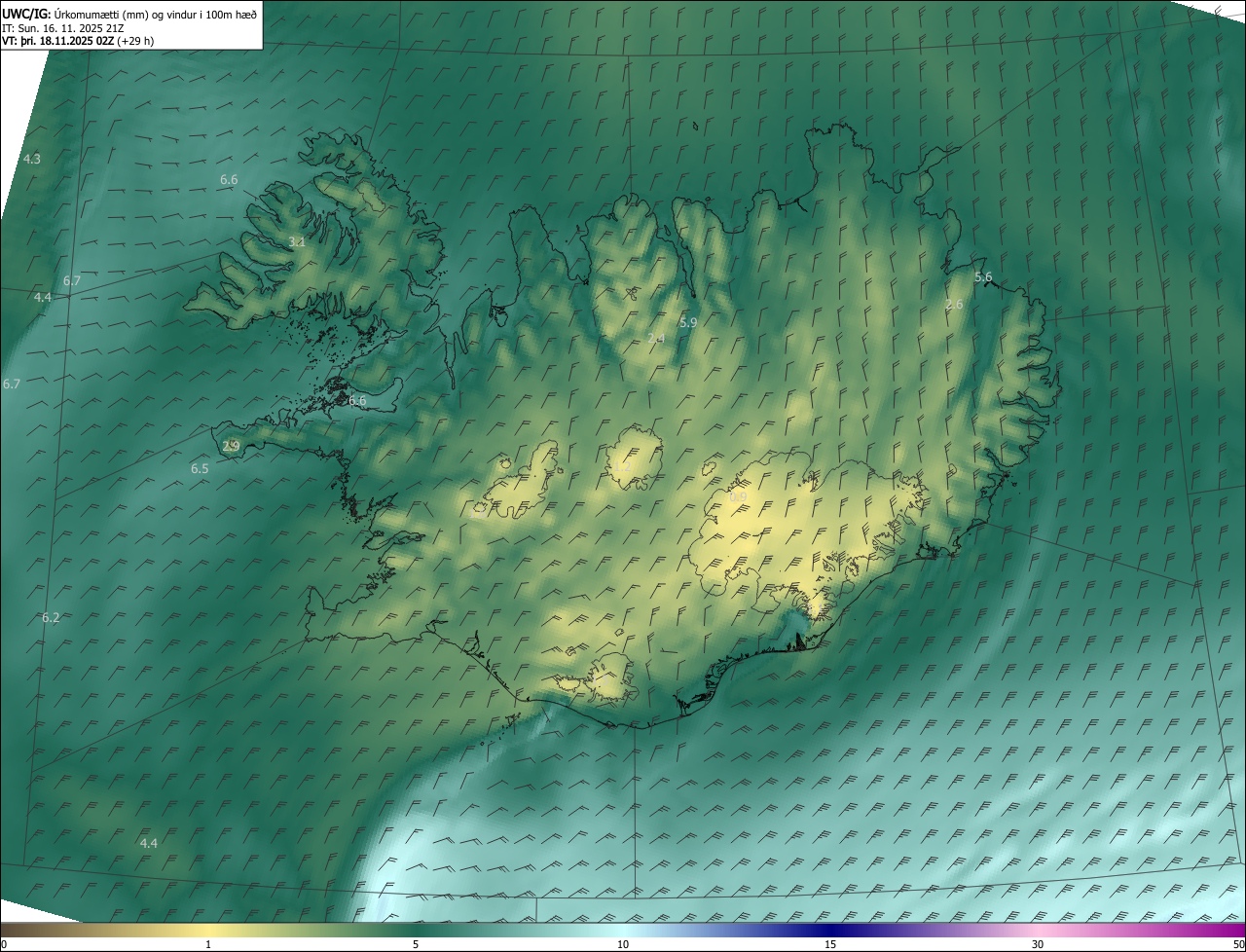Click the '3.1' value in the Westfjords

[298, 242]
